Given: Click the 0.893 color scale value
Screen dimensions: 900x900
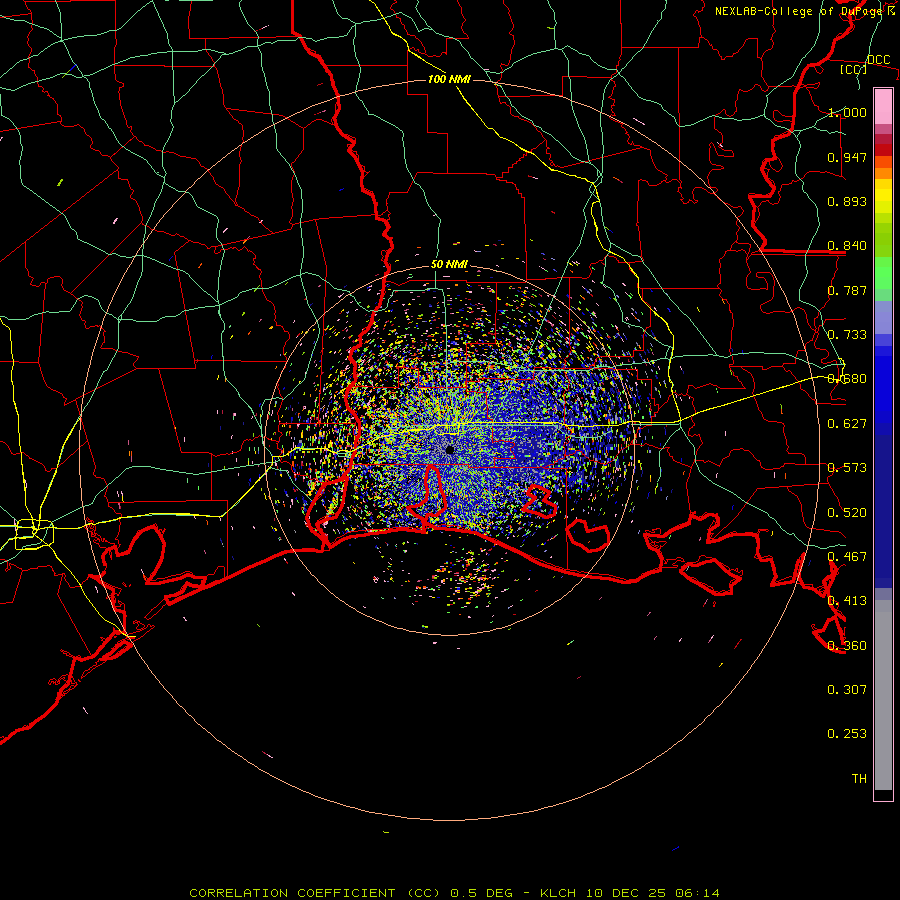Looking at the screenshot, I should [847, 201].
